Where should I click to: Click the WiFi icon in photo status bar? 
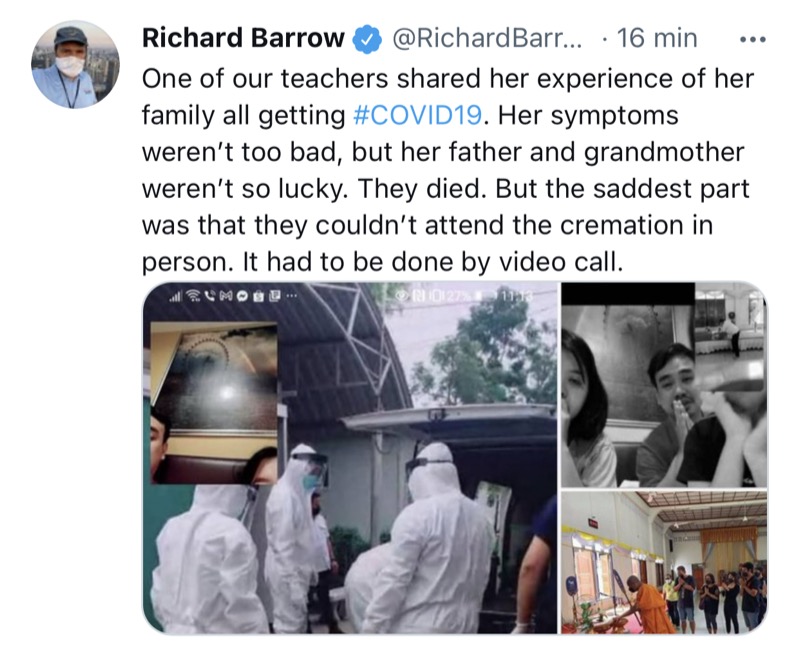193,295
